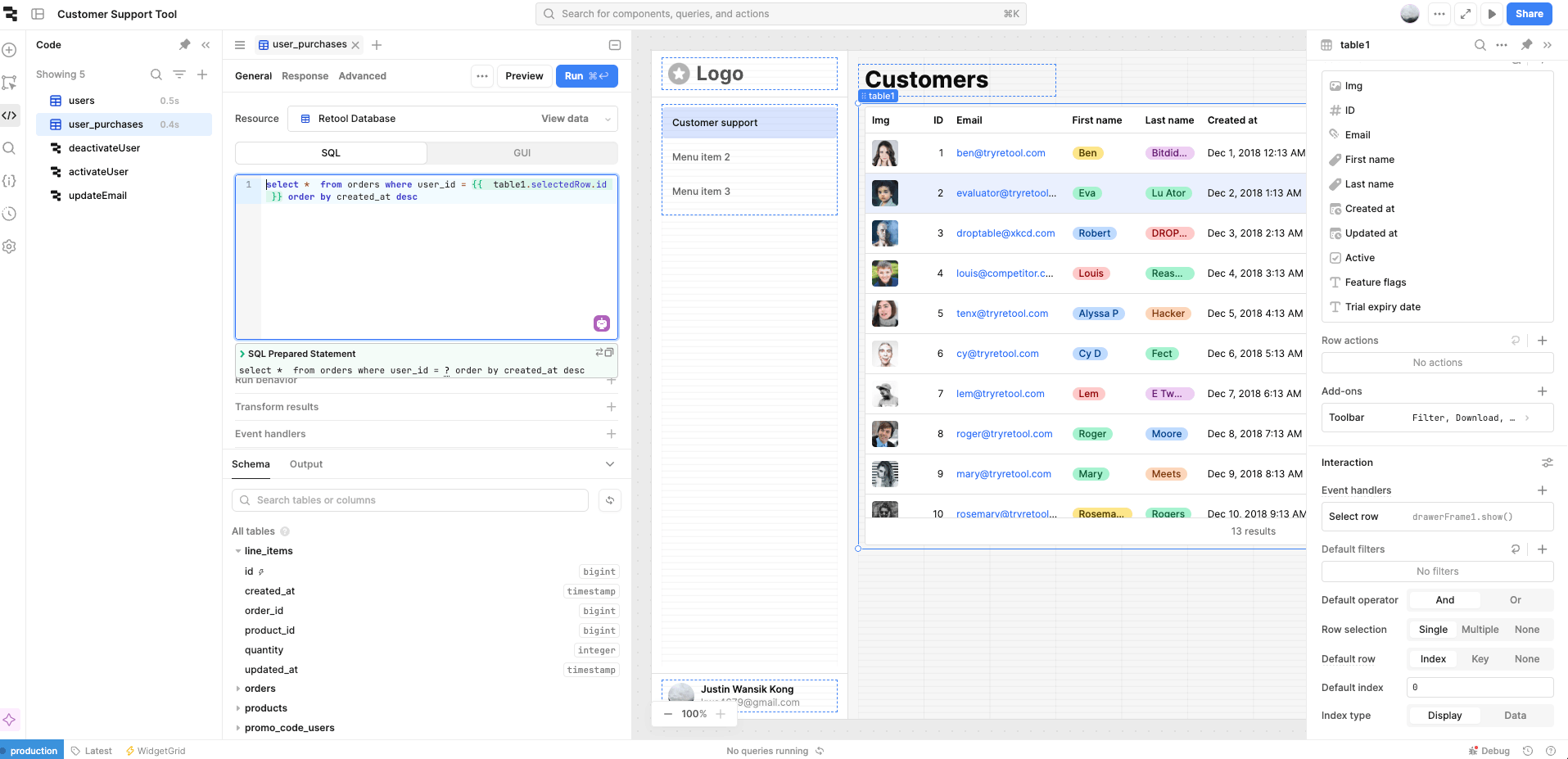Set row selection to Single
1568x759 pixels.
1433,630
